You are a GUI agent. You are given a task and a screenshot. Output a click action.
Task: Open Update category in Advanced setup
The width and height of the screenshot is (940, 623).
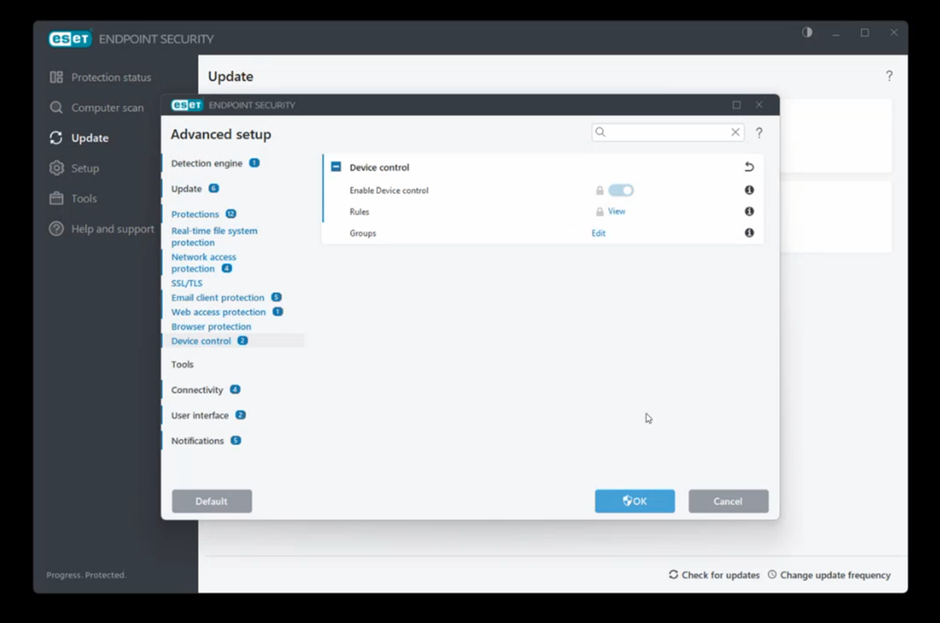click(186, 189)
